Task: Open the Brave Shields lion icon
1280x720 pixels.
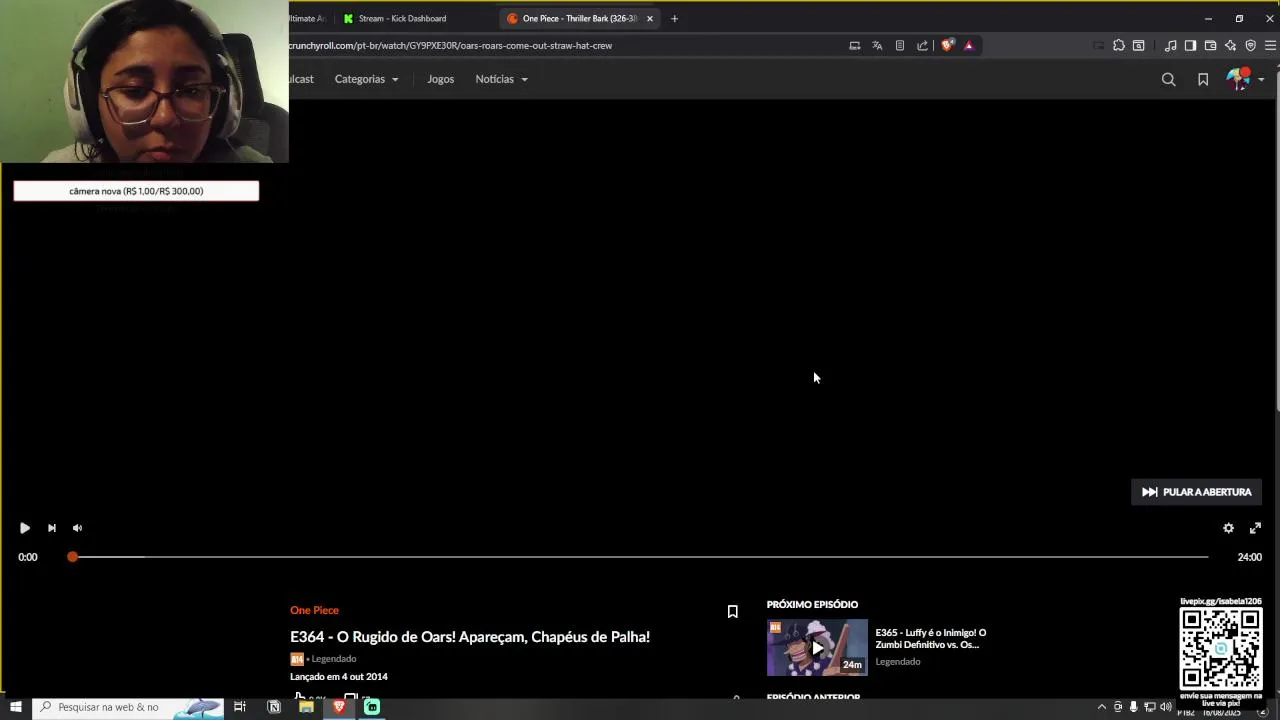Action: click(947, 45)
